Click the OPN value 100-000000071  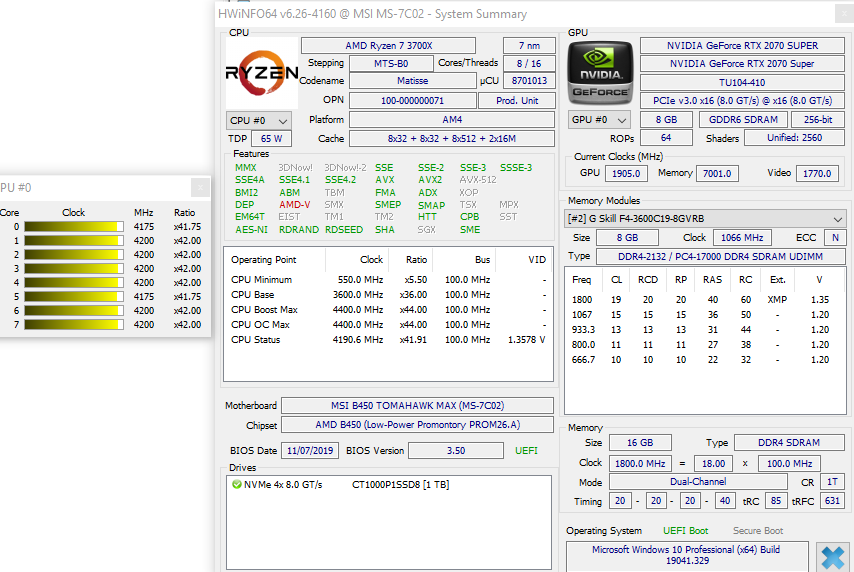click(x=412, y=101)
